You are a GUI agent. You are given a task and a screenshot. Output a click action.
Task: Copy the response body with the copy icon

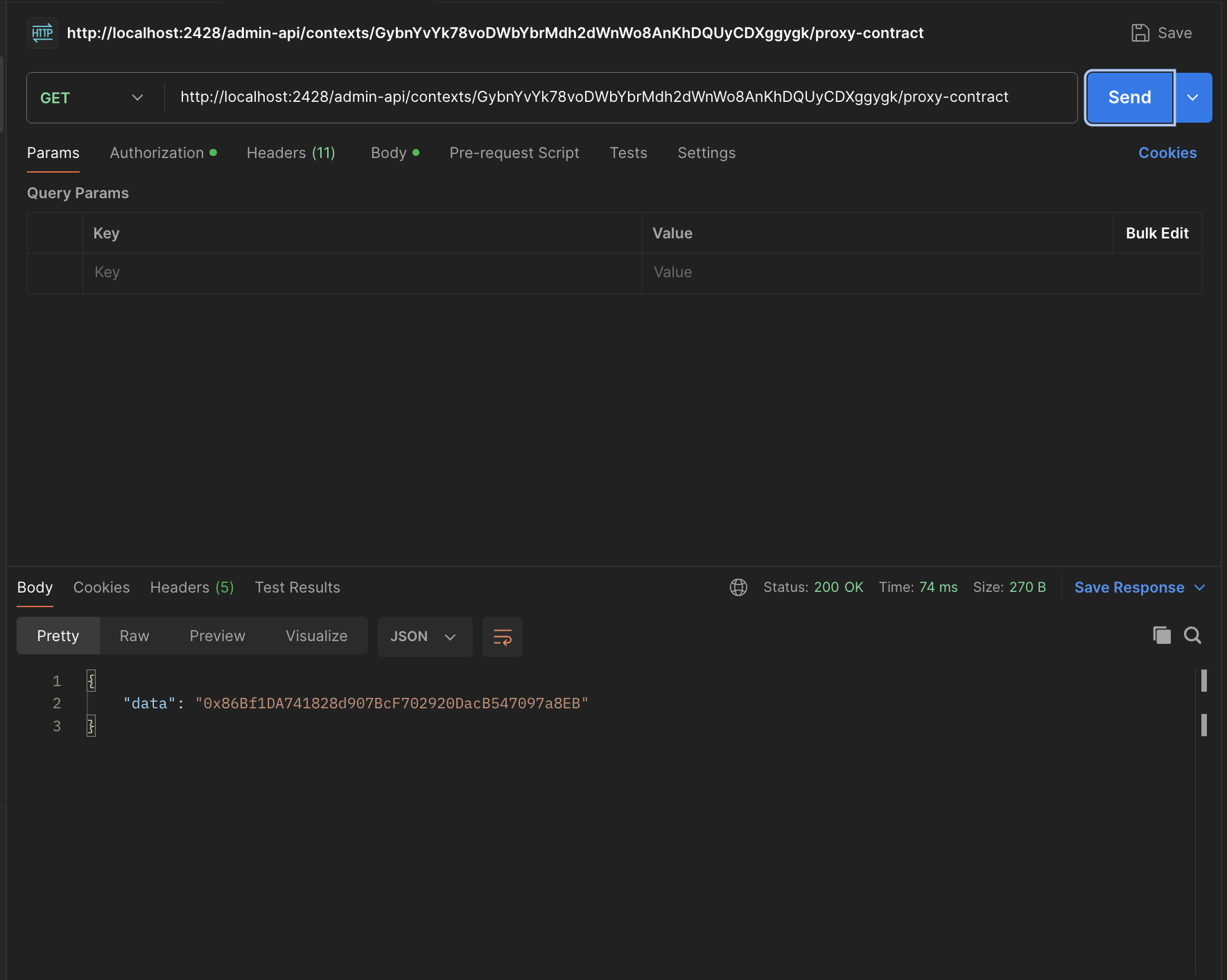tap(1162, 635)
